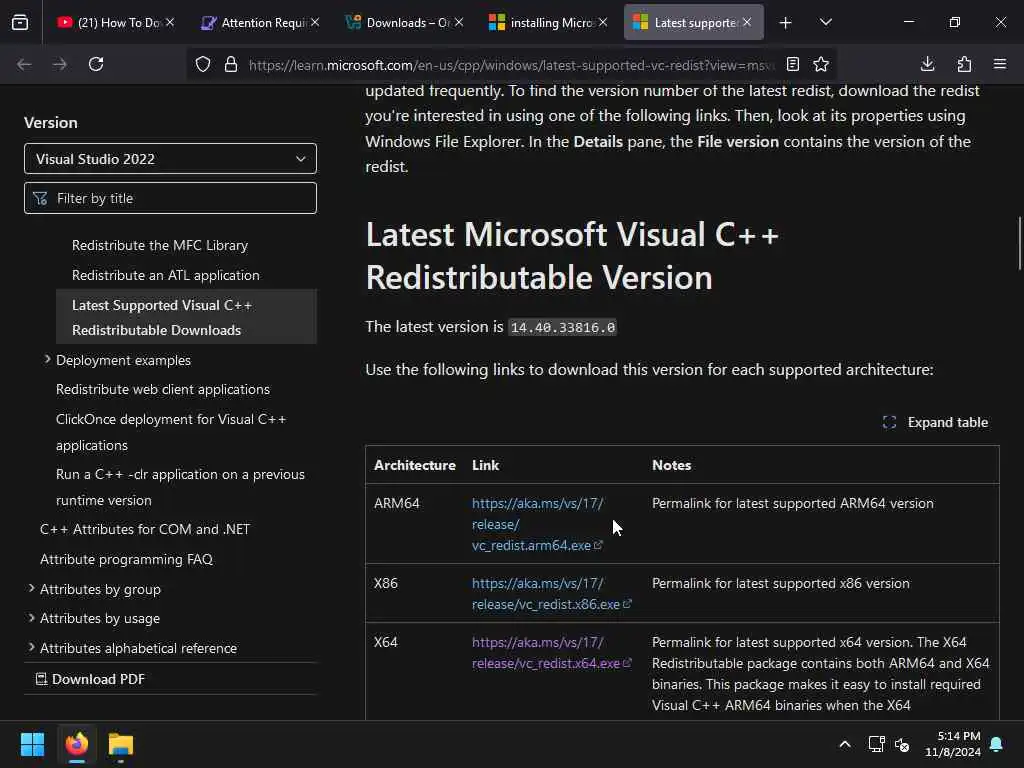
Task: Close the 'Downloads' tab
Action: (459, 22)
